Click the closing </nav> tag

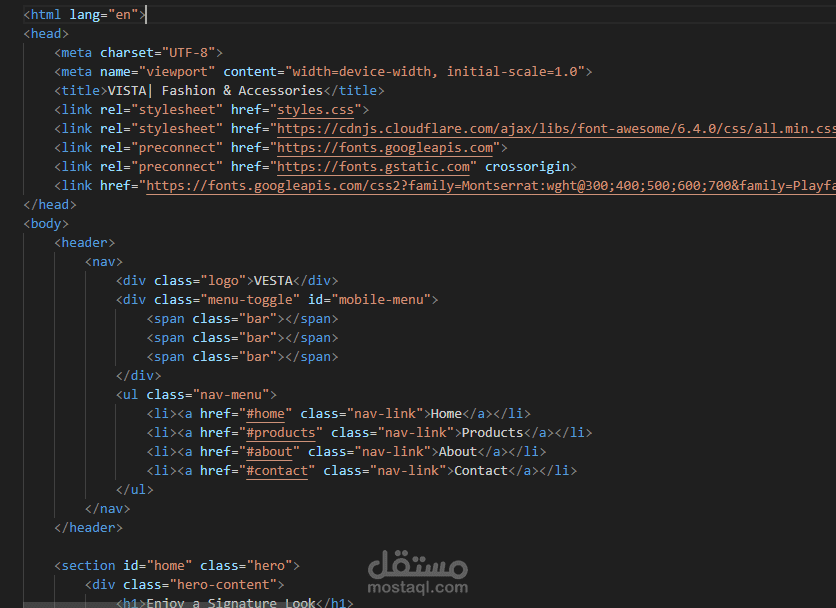click(108, 509)
